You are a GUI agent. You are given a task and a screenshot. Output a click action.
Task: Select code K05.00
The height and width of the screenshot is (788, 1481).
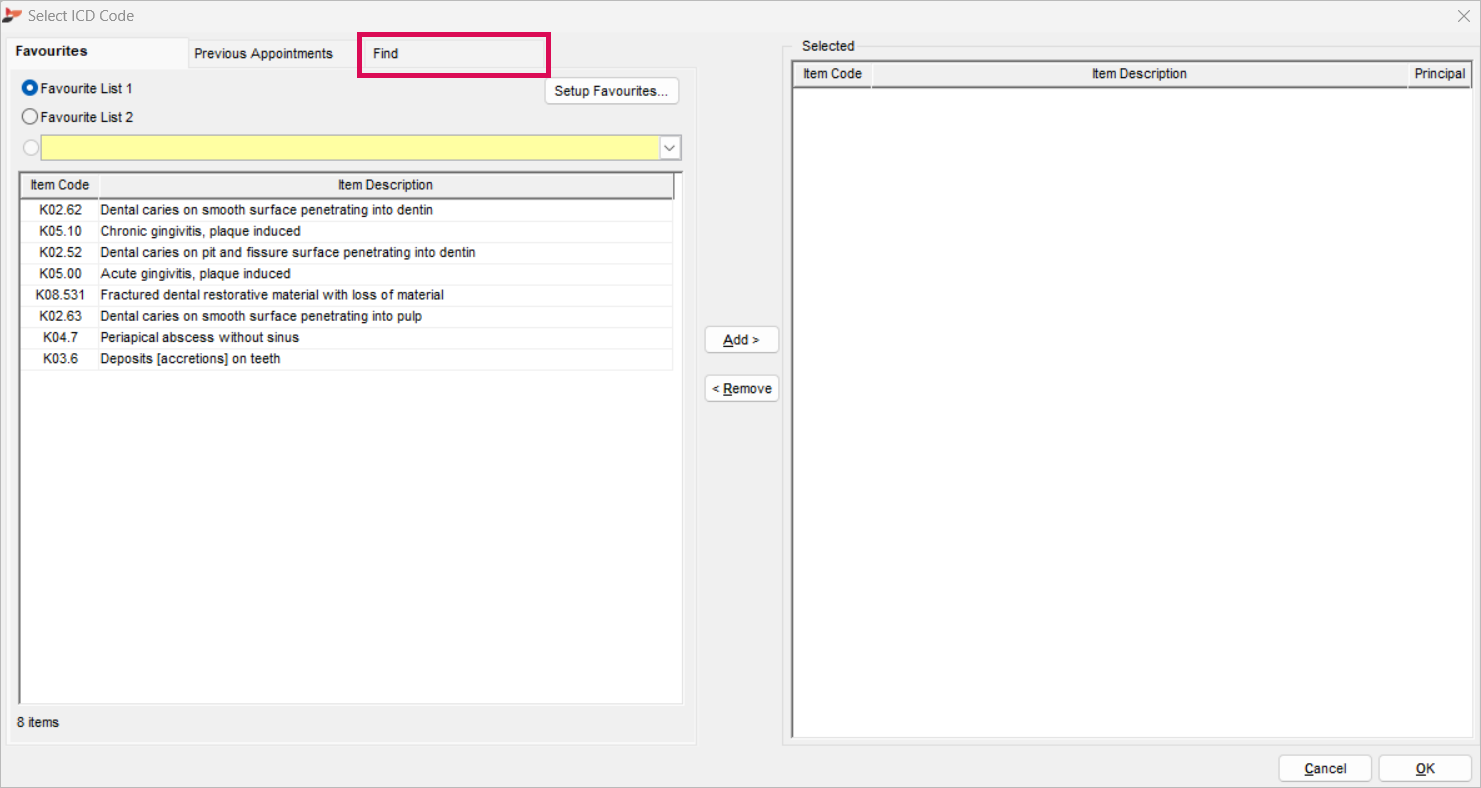click(60, 274)
